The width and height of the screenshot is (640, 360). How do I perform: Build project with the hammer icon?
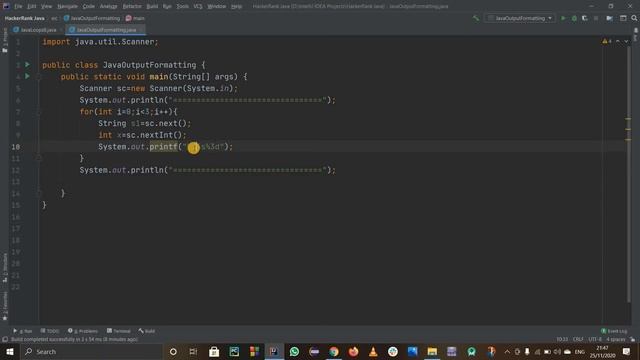(476, 18)
